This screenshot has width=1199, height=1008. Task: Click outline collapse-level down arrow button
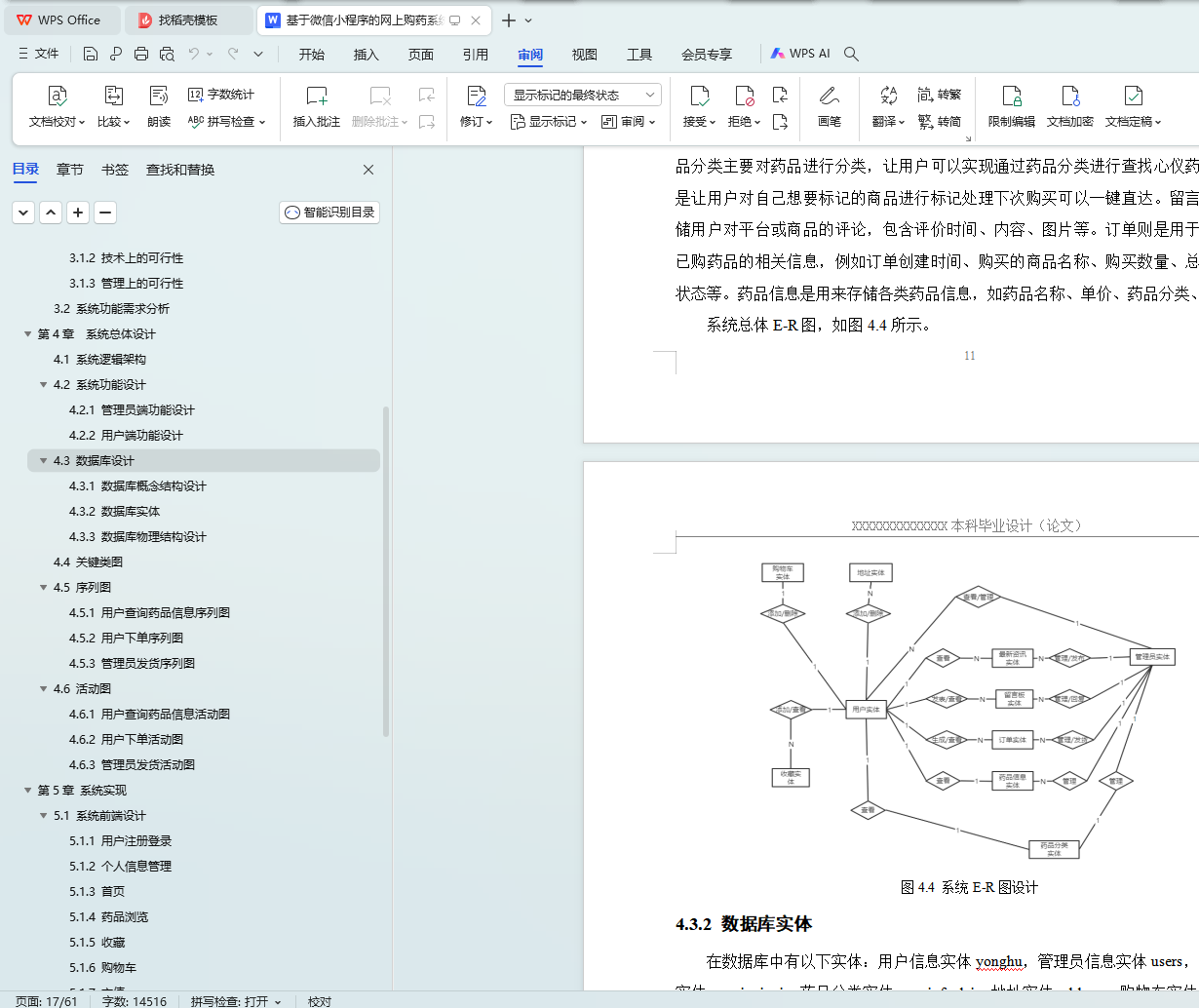pos(23,213)
